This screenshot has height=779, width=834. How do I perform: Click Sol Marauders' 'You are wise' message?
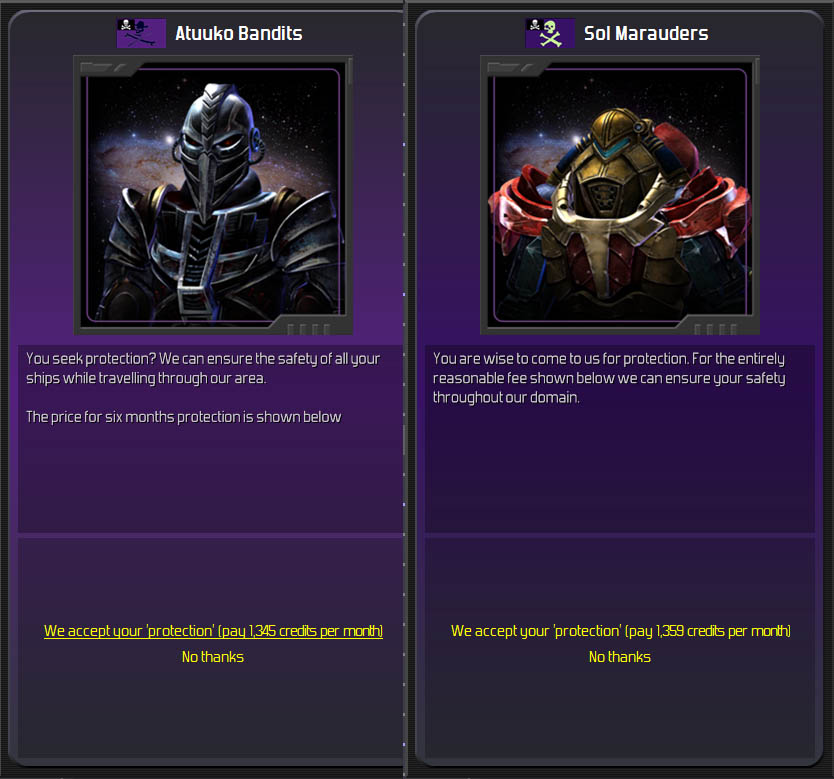609,378
